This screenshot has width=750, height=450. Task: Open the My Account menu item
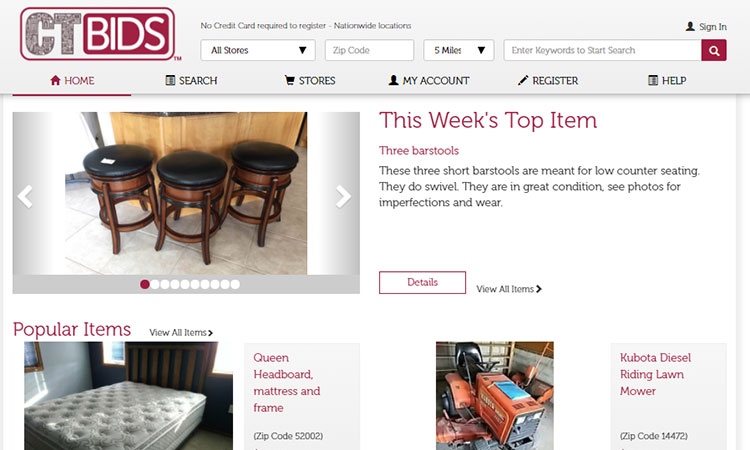[x=429, y=81]
